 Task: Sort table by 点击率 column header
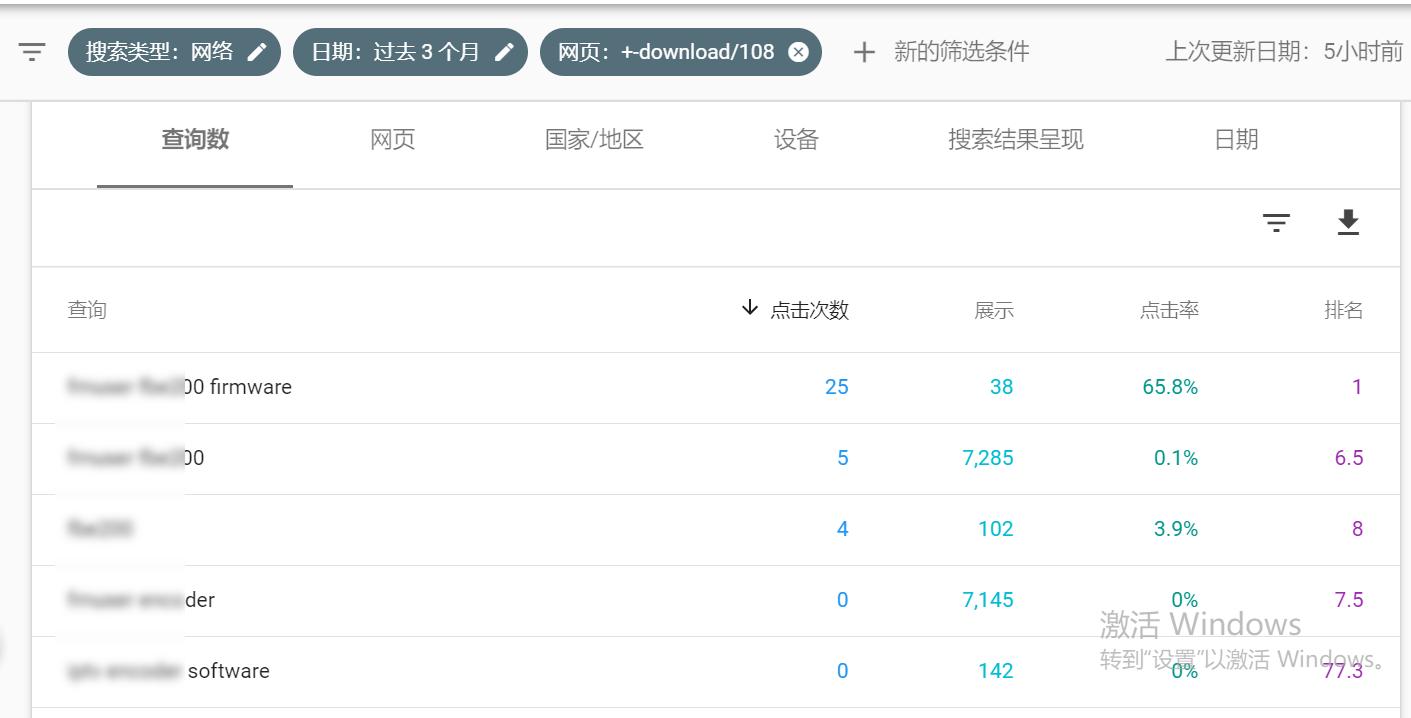1169,310
